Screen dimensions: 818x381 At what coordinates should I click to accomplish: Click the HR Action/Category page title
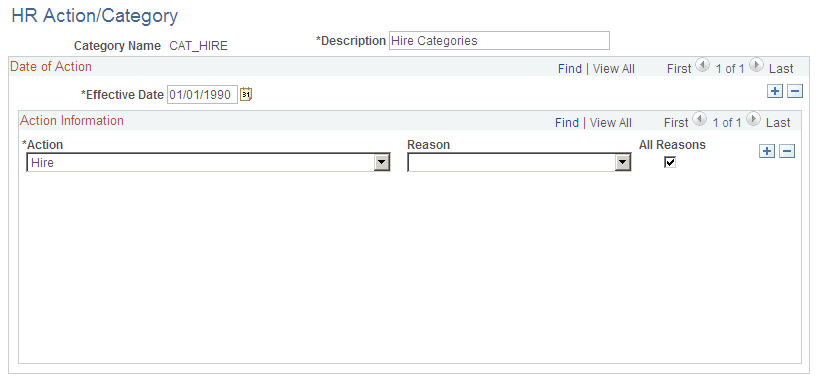point(94,16)
